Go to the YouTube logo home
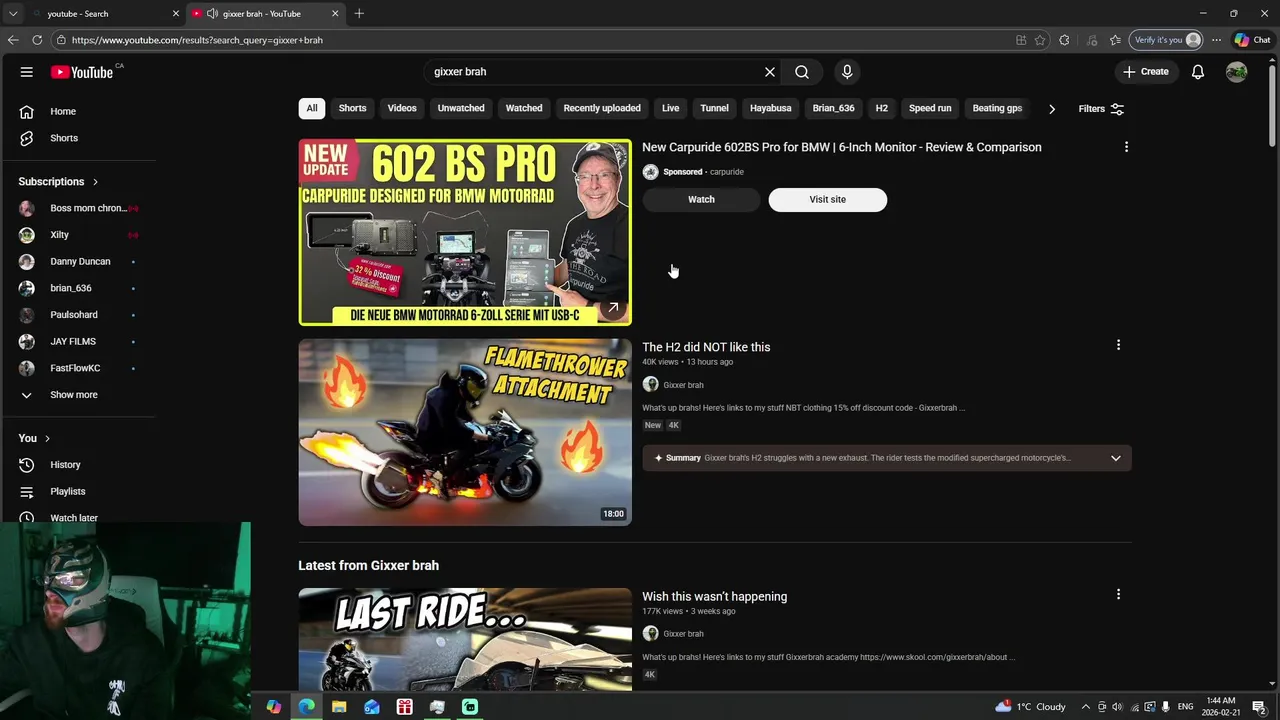 pos(82,72)
